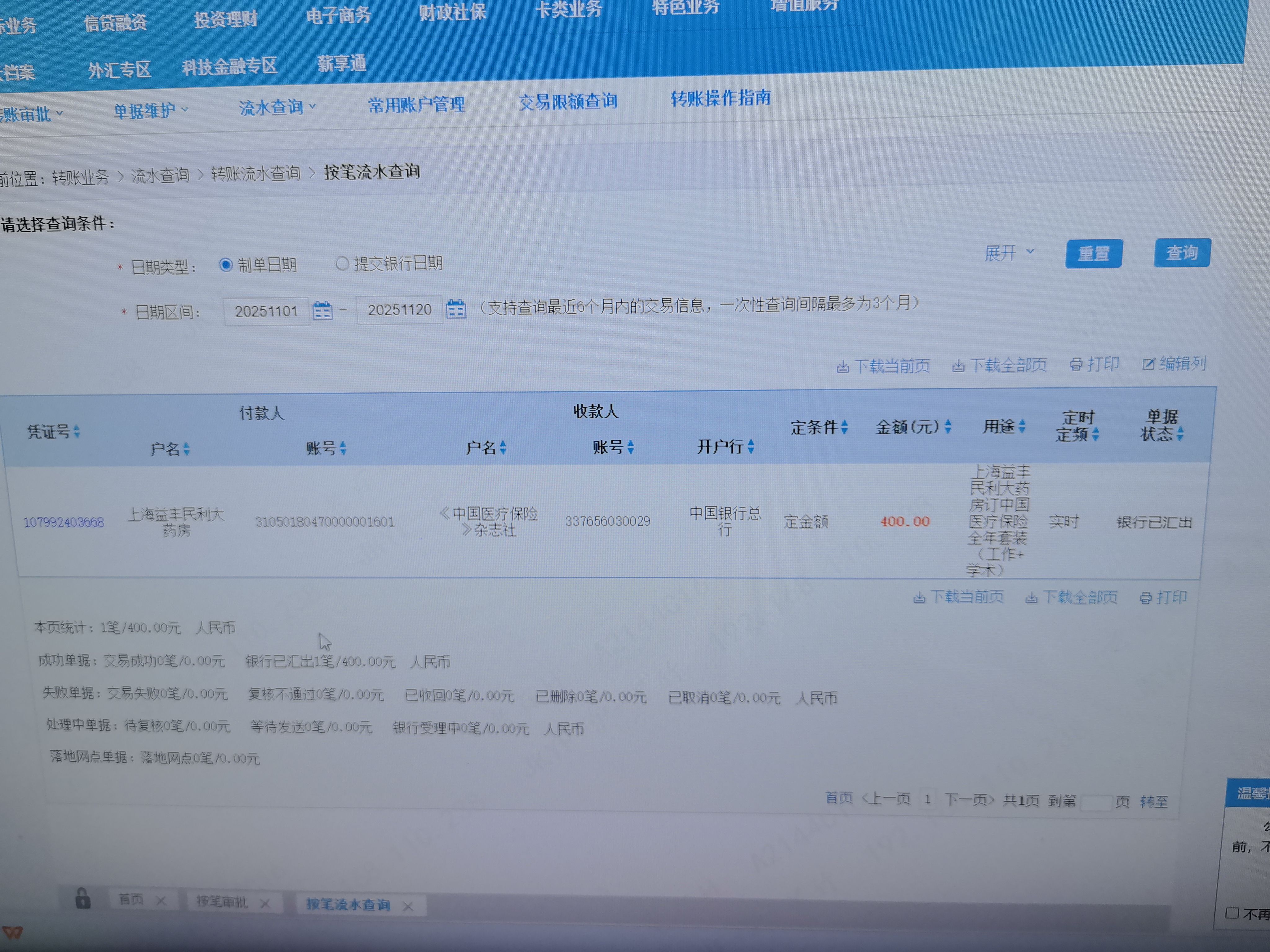Click the top 打印 printer icon
The image size is (1270, 952).
pos(1076,364)
